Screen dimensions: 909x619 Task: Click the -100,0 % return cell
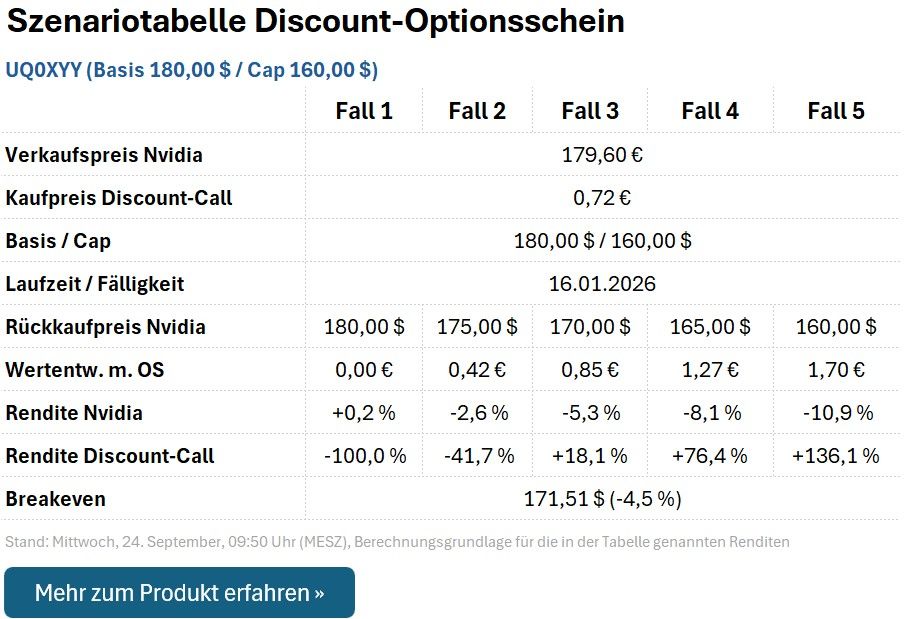pos(364,456)
